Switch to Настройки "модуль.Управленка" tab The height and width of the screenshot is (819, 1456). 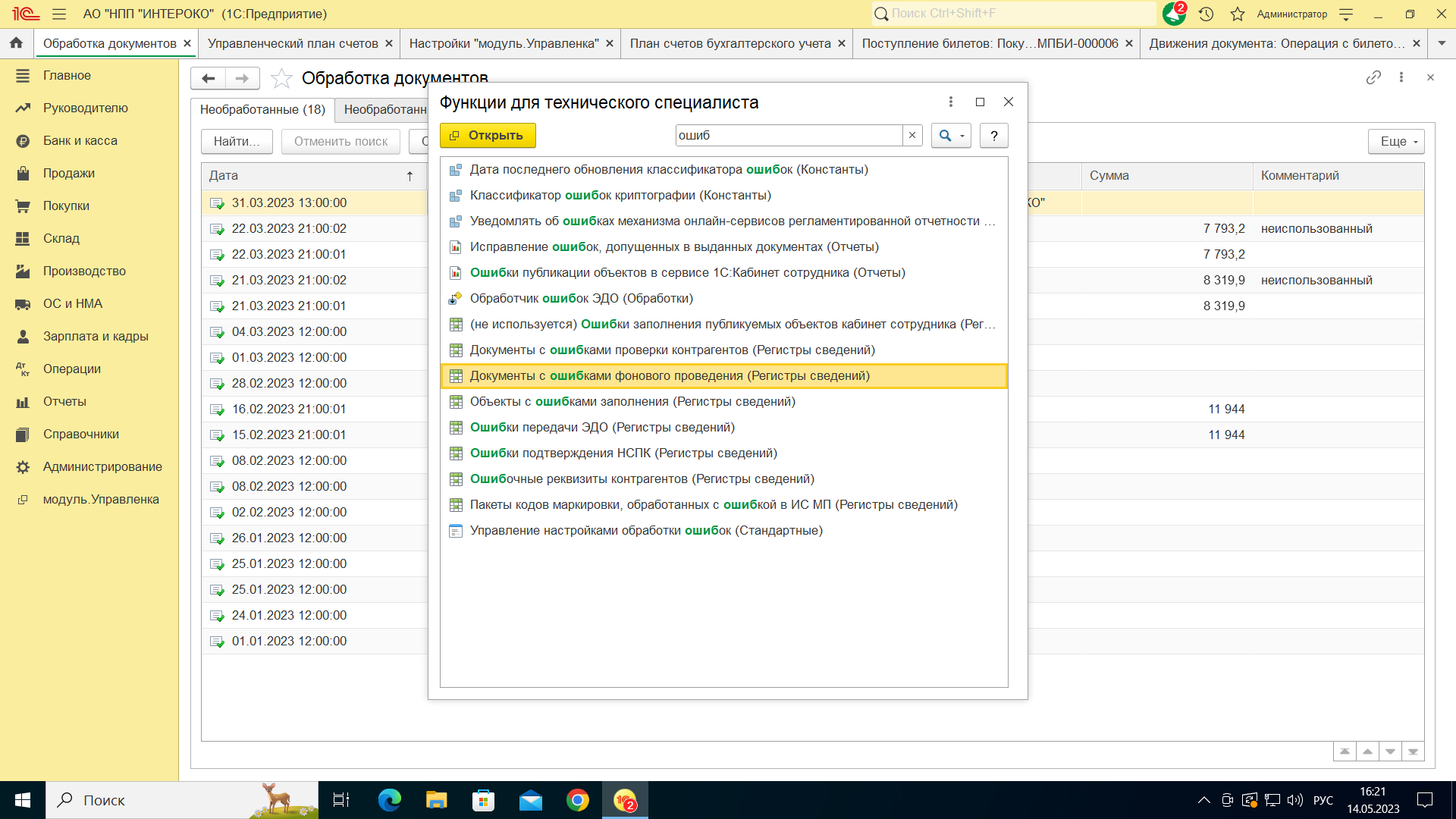pos(504,43)
